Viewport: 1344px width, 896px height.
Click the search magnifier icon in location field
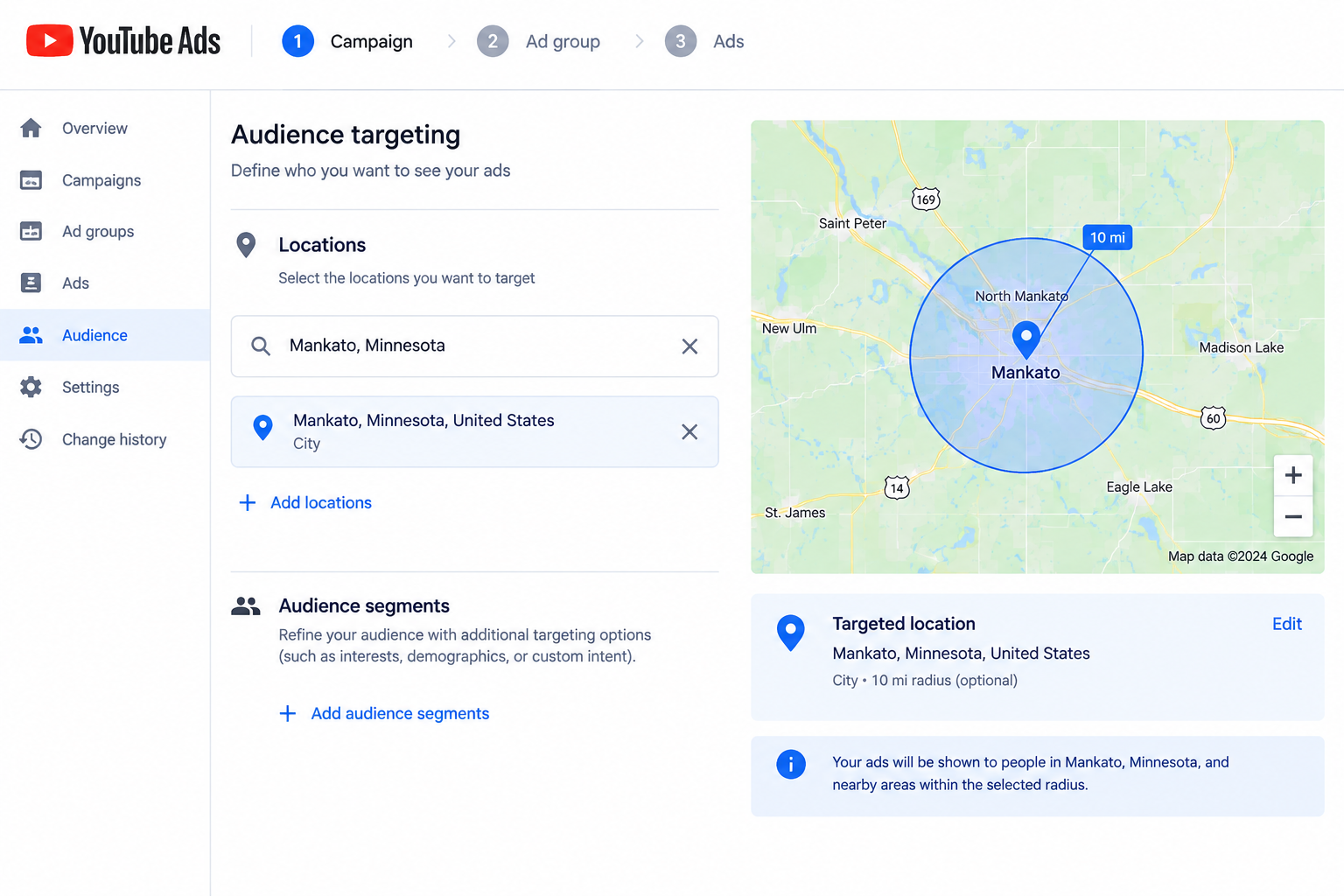pos(261,346)
